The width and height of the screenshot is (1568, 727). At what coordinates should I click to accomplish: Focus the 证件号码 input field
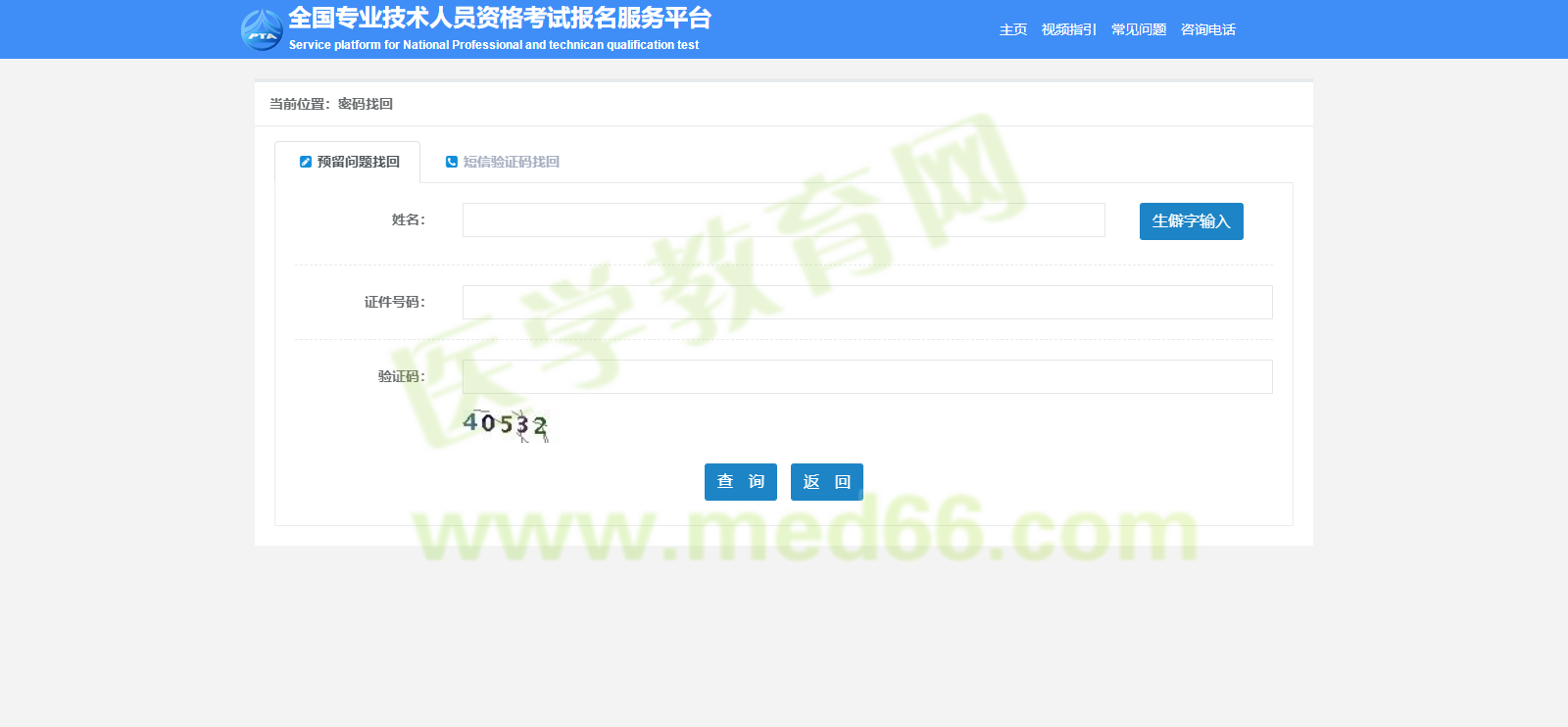[x=866, y=303]
